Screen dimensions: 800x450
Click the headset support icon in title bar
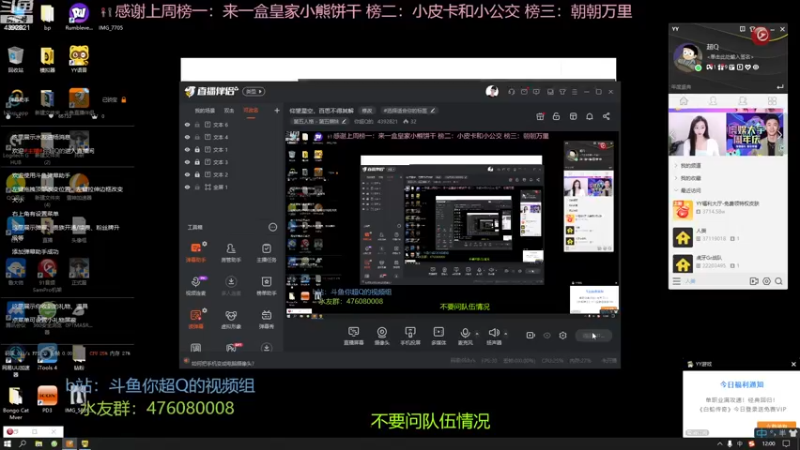click(x=511, y=92)
